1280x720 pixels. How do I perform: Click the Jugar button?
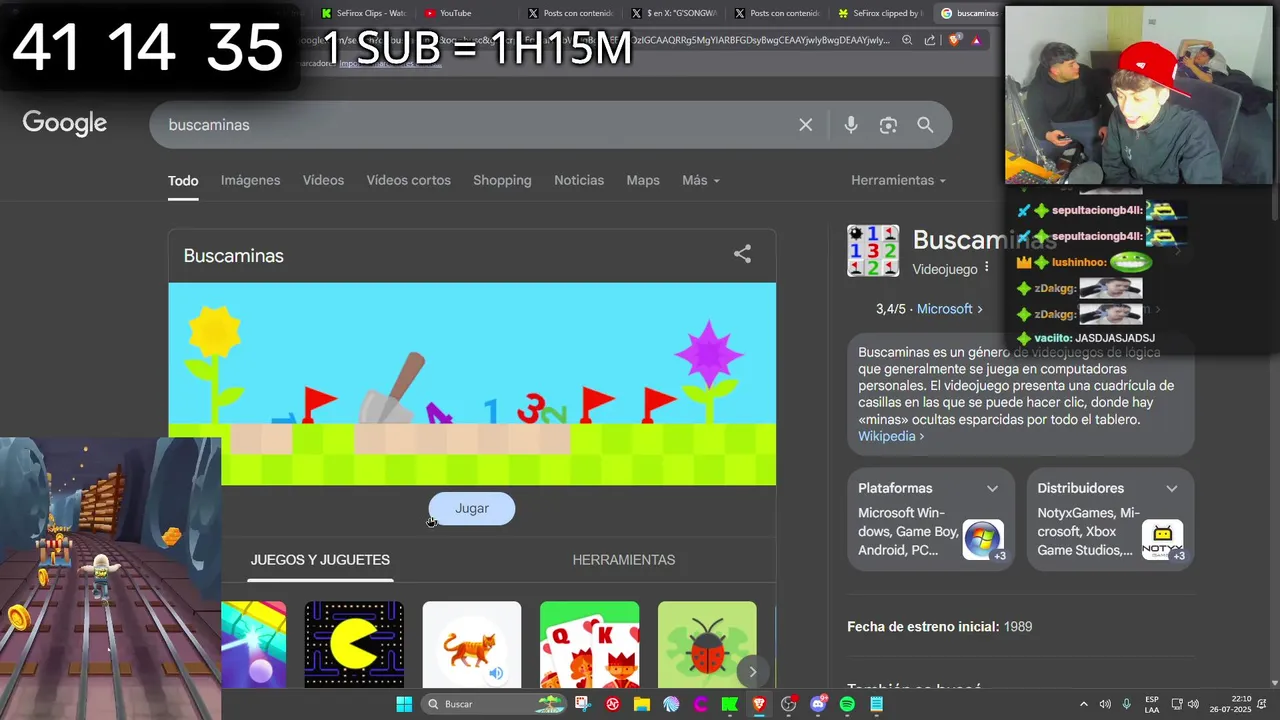(x=472, y=508)
